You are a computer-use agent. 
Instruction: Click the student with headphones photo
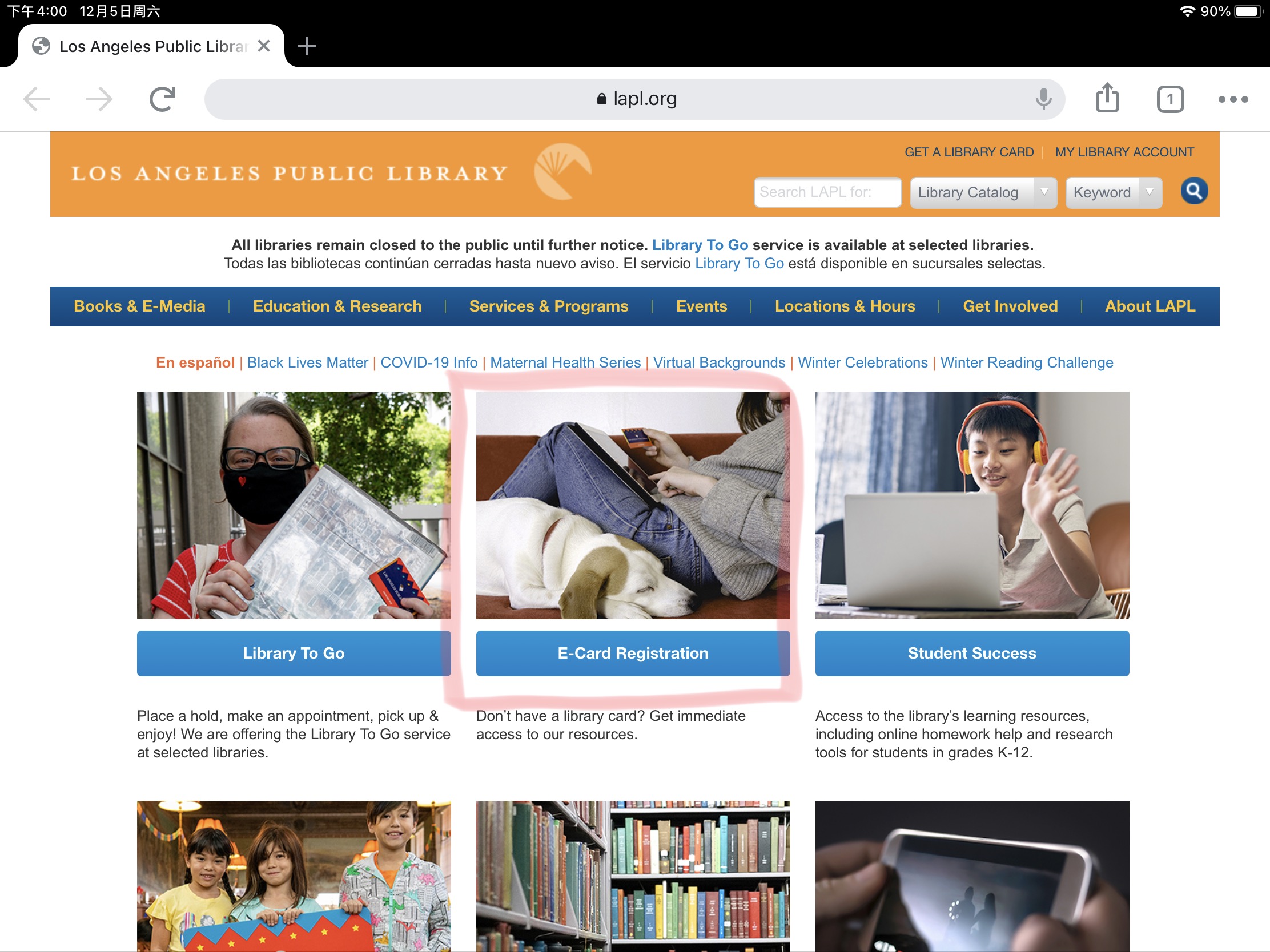[972, 505]
